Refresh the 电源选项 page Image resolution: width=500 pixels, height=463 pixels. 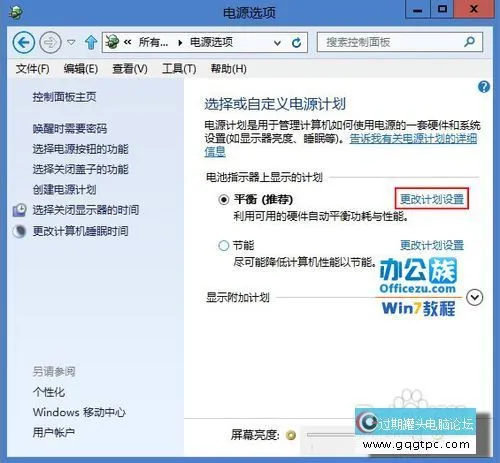(296, 42)
